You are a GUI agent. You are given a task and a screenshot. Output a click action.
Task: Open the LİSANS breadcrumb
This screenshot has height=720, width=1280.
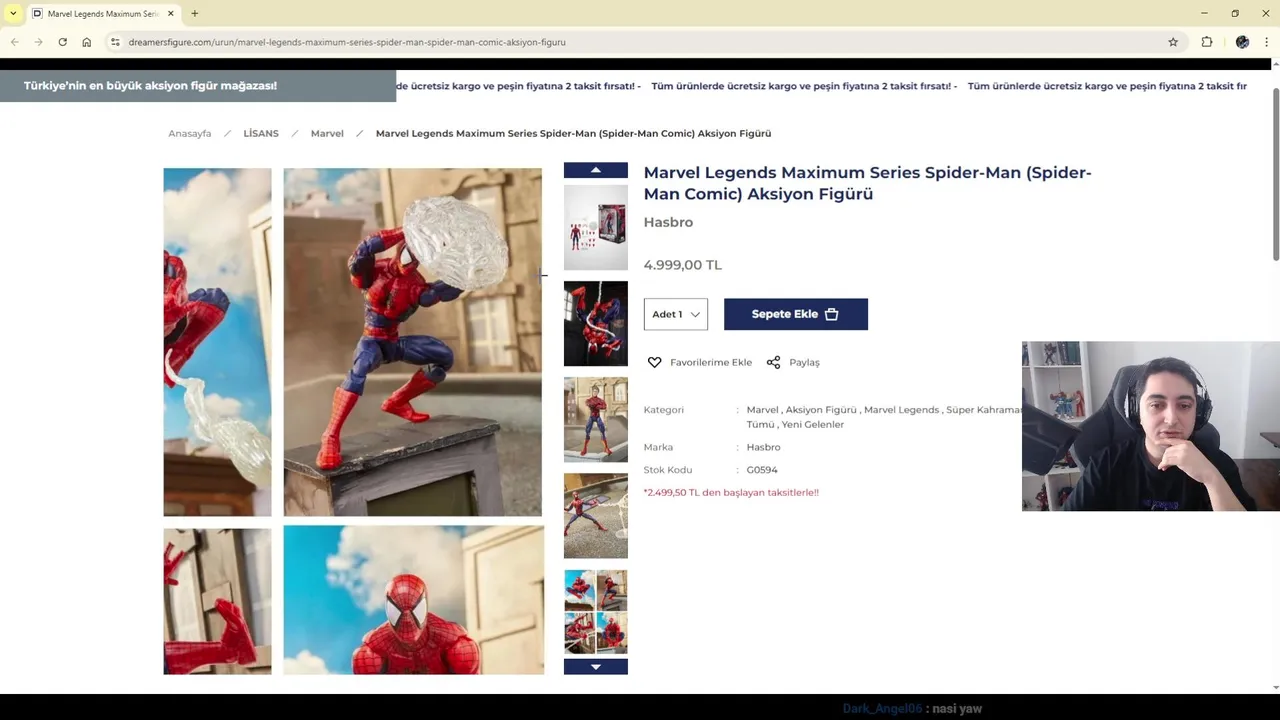pyautogui.click(x=261, y=133)
